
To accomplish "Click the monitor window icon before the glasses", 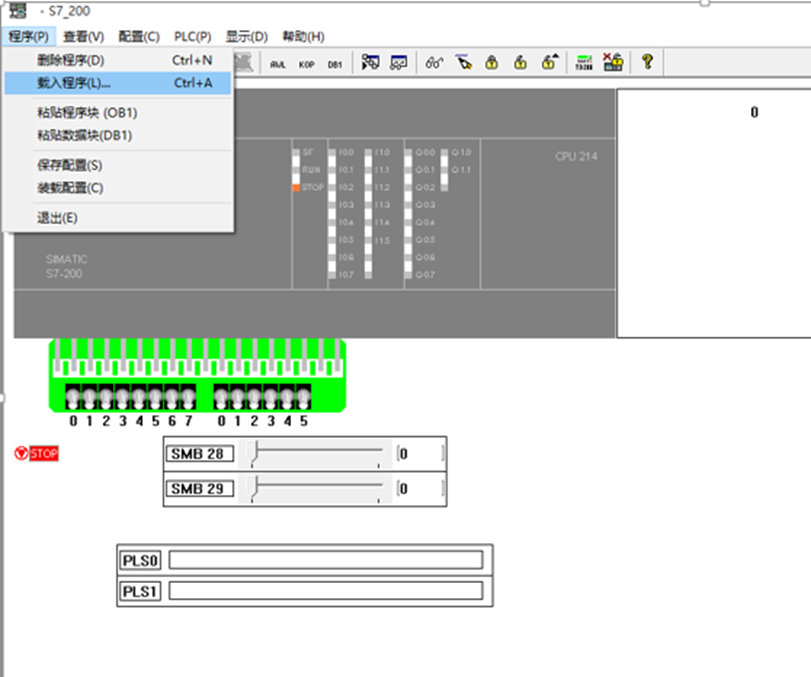I will pos(399,63).
